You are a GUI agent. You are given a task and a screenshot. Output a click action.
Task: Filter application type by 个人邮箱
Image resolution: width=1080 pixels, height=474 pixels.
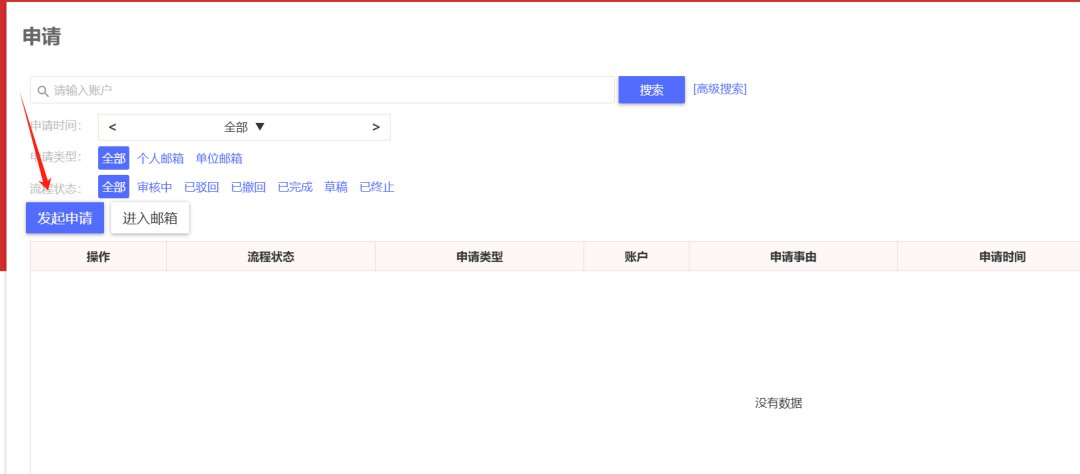pos(160,158)
